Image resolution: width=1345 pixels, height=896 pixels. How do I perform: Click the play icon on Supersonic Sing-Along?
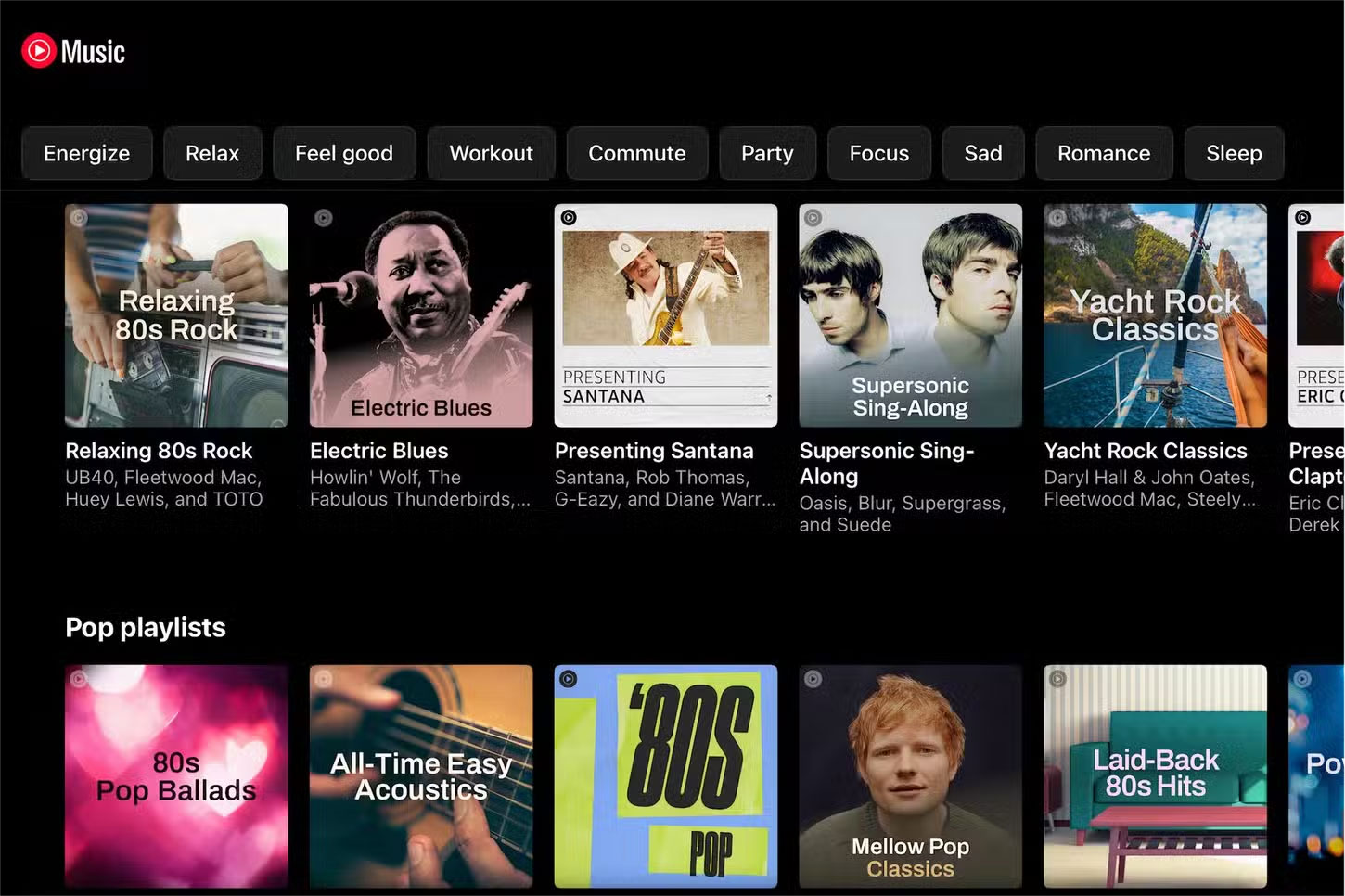click(813, 217)
